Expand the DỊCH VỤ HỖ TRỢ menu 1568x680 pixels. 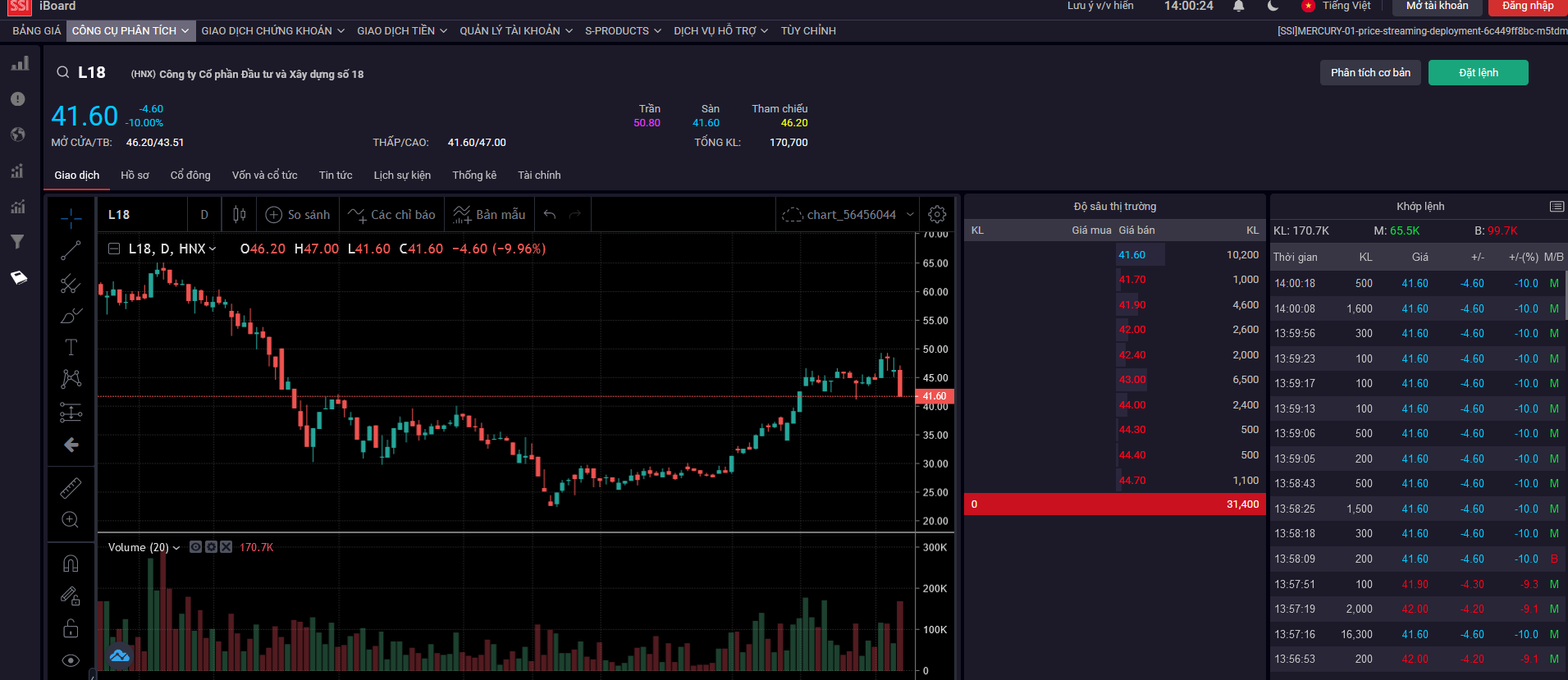(x=721, y=31)
